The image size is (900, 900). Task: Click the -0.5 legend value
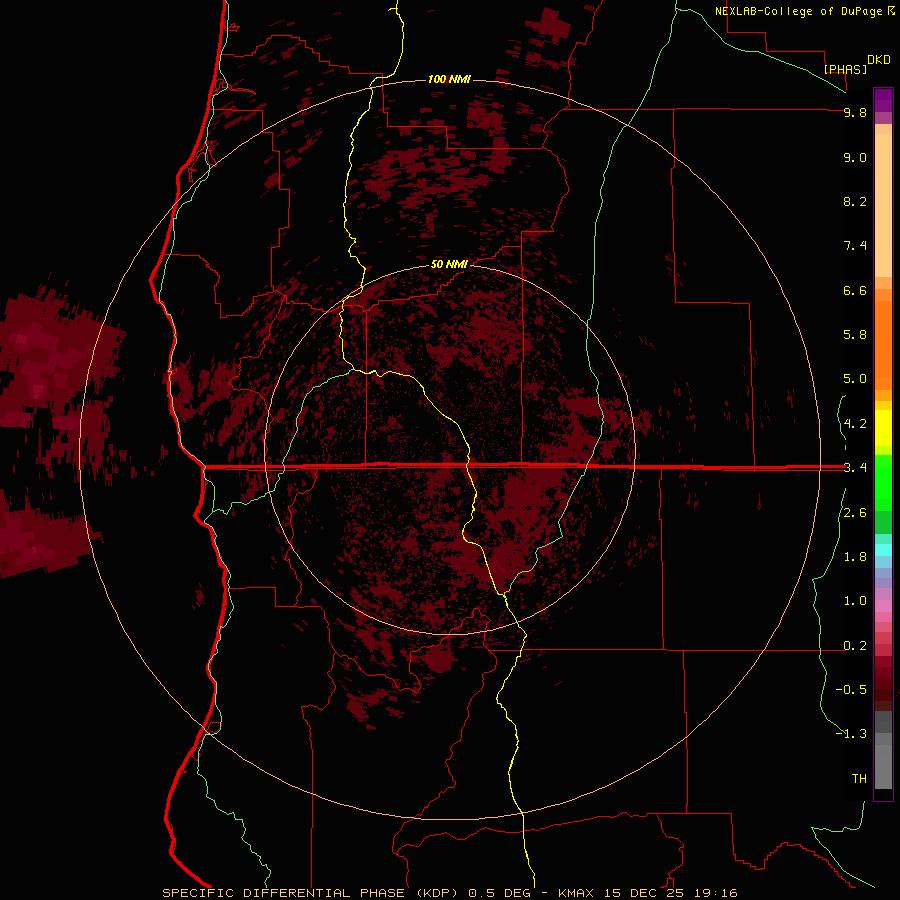[x=851, y=690]
